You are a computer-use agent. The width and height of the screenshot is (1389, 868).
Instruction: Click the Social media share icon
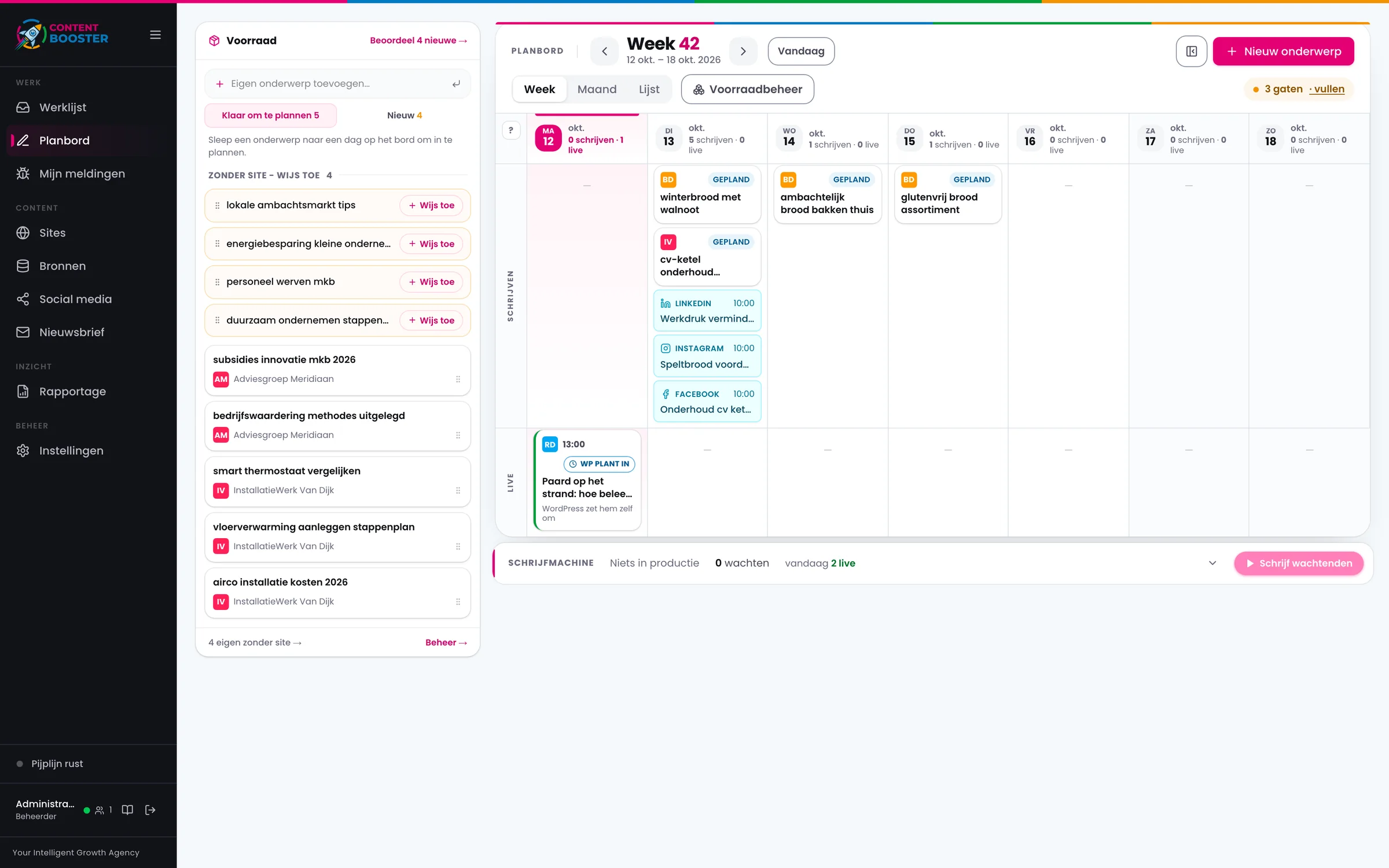(x=23, y=299)
